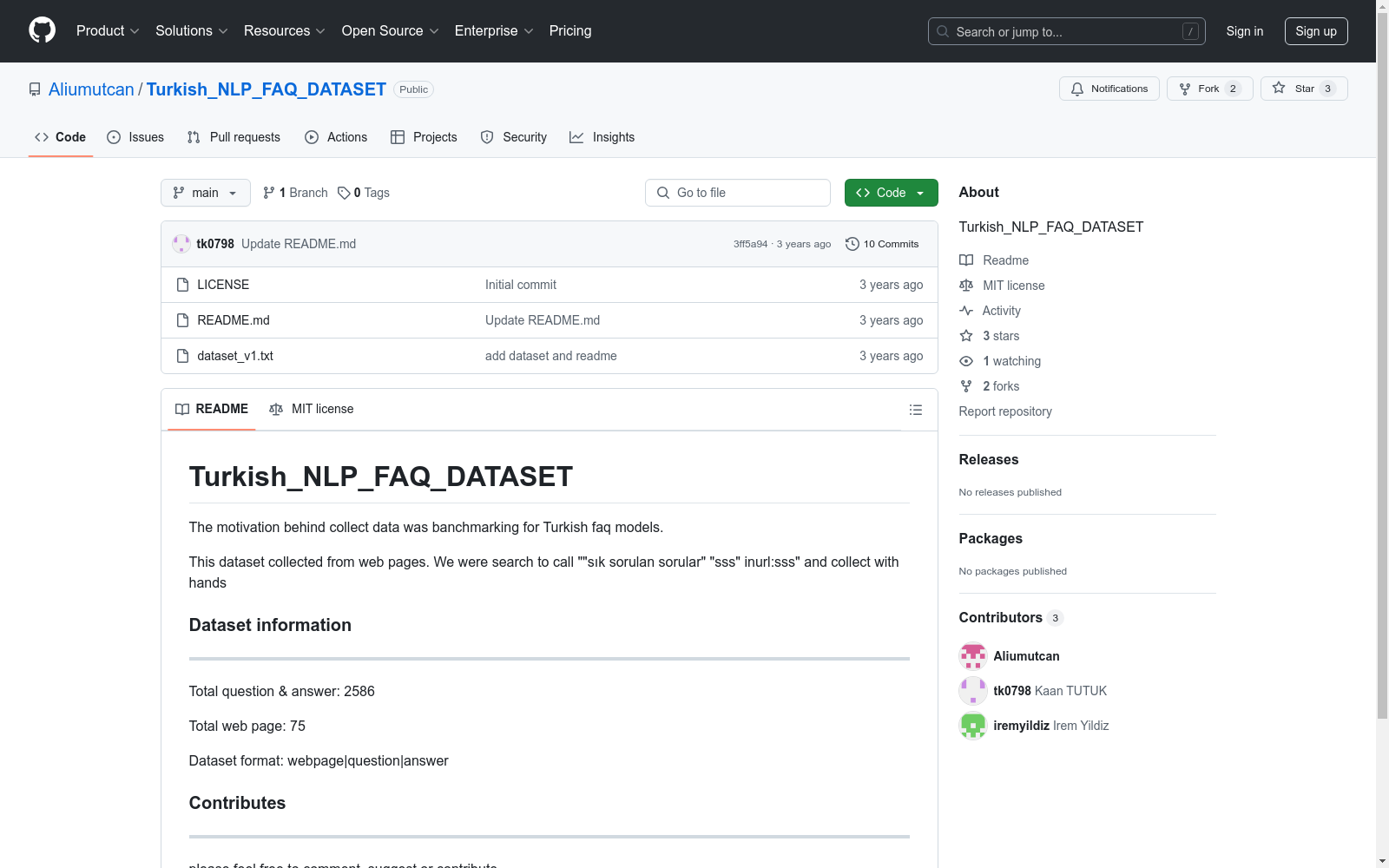Open the Turkish_NLP_FAQ_DATASET repository link
1389x868 pixels.
coord(267,89)
